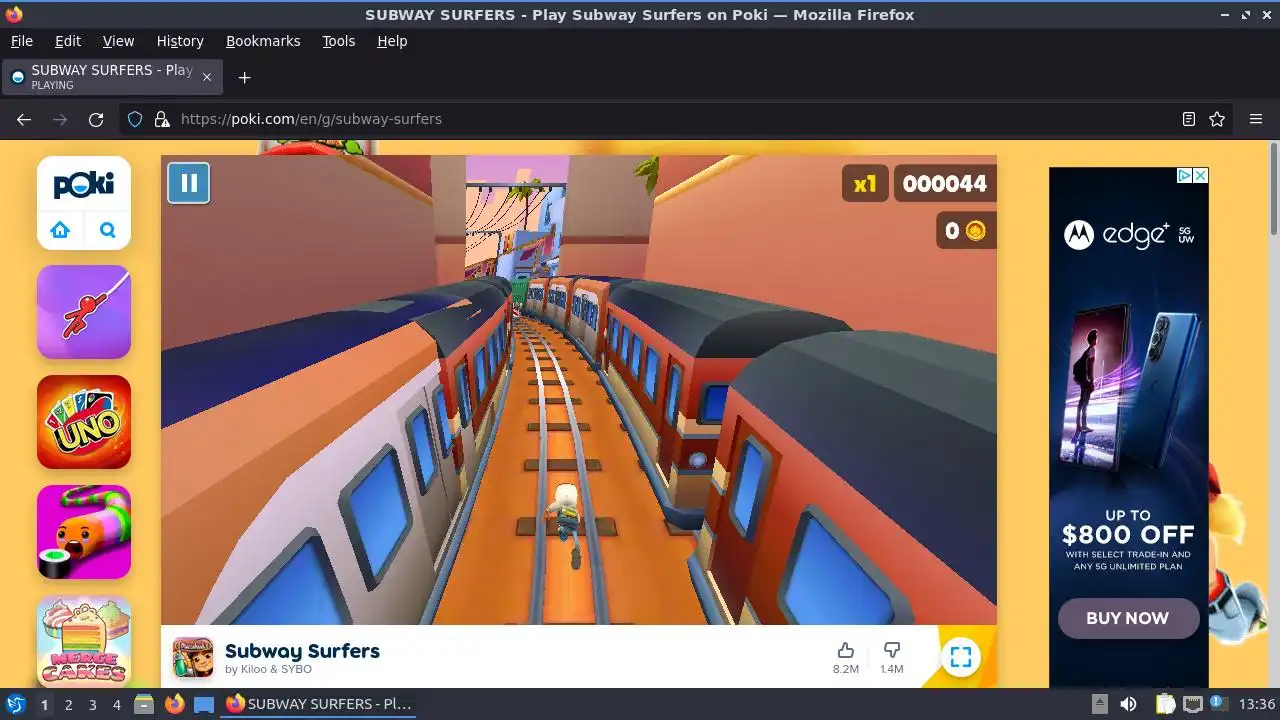Screen dimensions: 1280x720
Task: Toggle reader view icon
Action: (1189, 119)
